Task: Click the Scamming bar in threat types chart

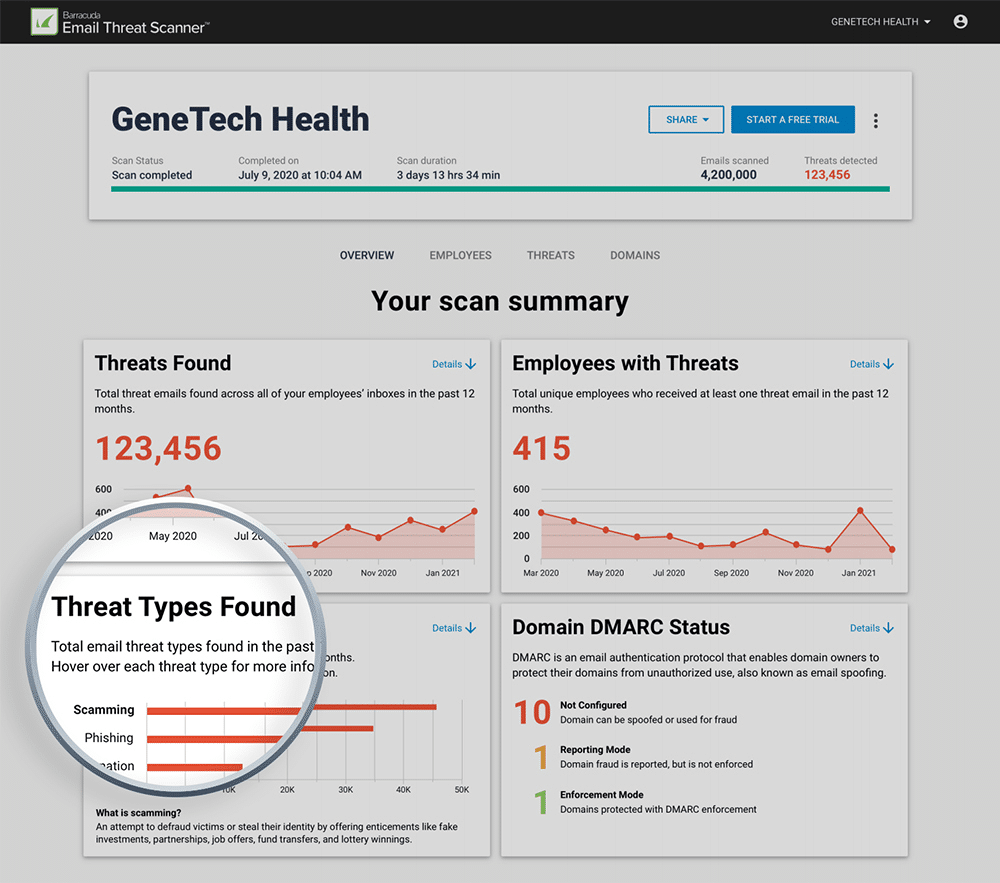Action: [291, 708]
